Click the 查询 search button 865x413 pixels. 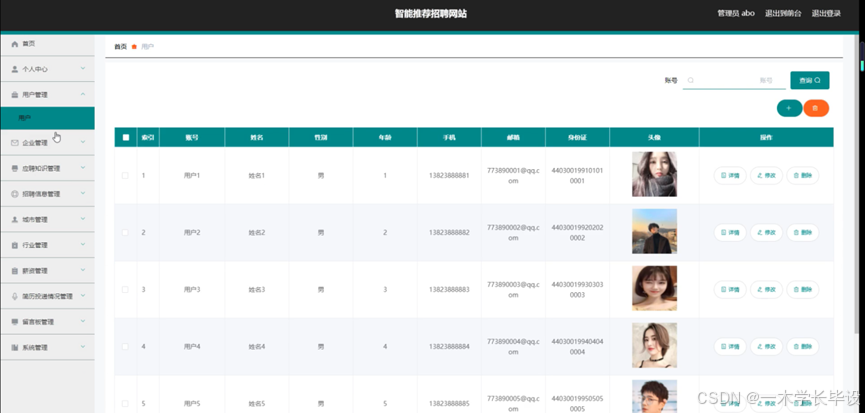point(809,81)
